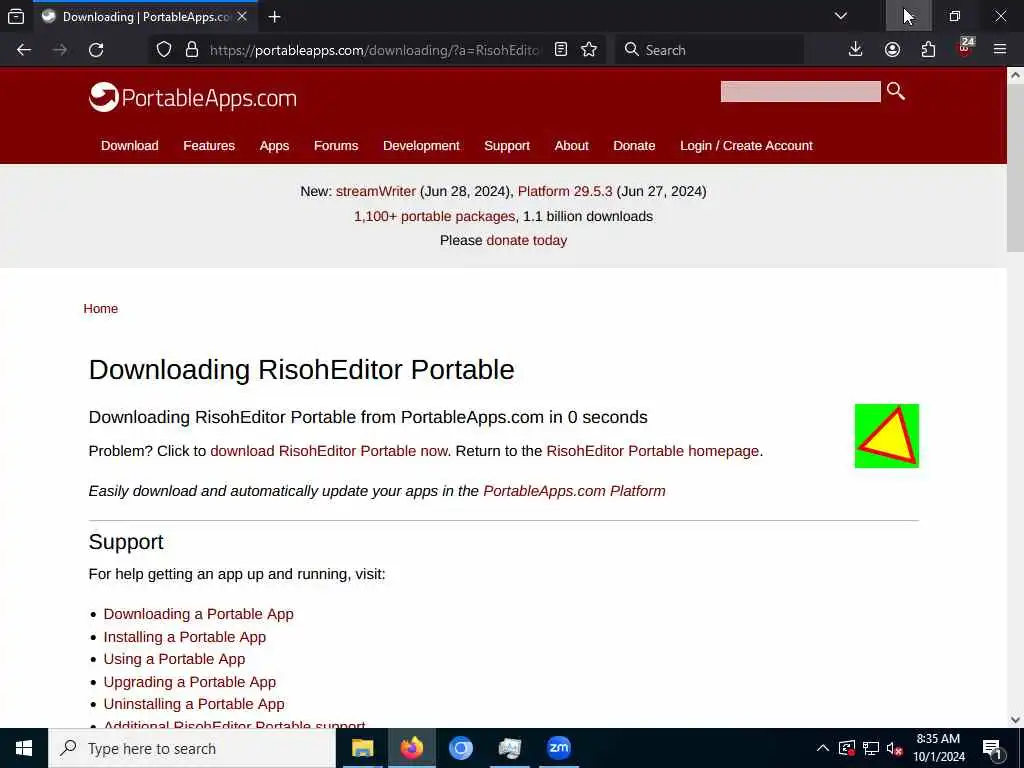
Task: Open the RisohEditor Portable homepage link
Action: (652, 451)
